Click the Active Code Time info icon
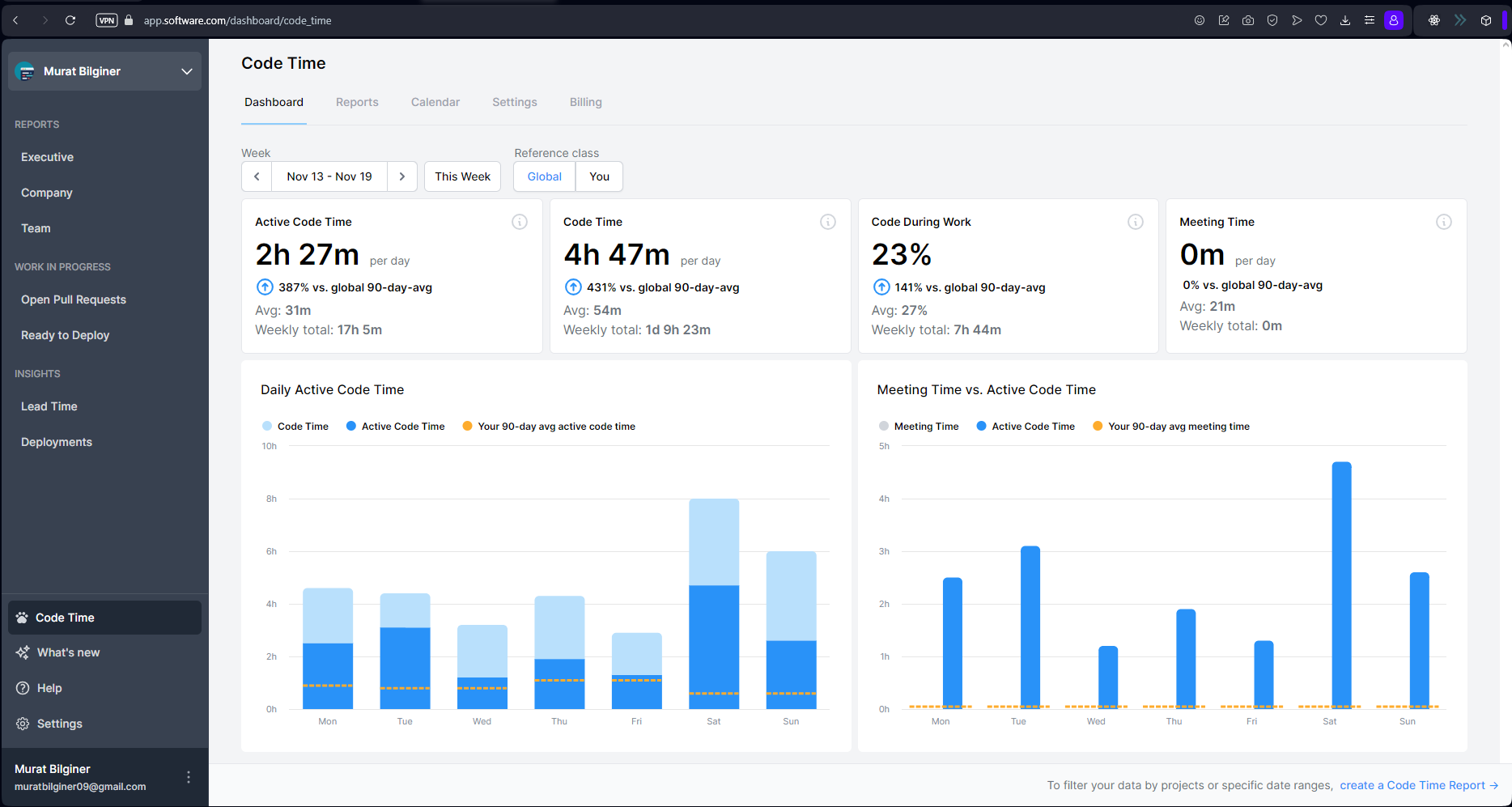 (520, 222)
